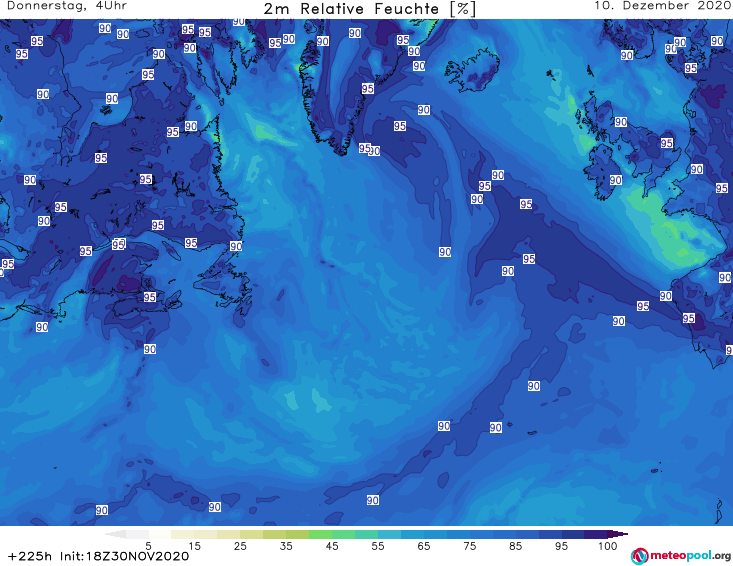Screen dimensions: 733x566
Task: Click legend value 55 on colour scale
Action: 378,546
